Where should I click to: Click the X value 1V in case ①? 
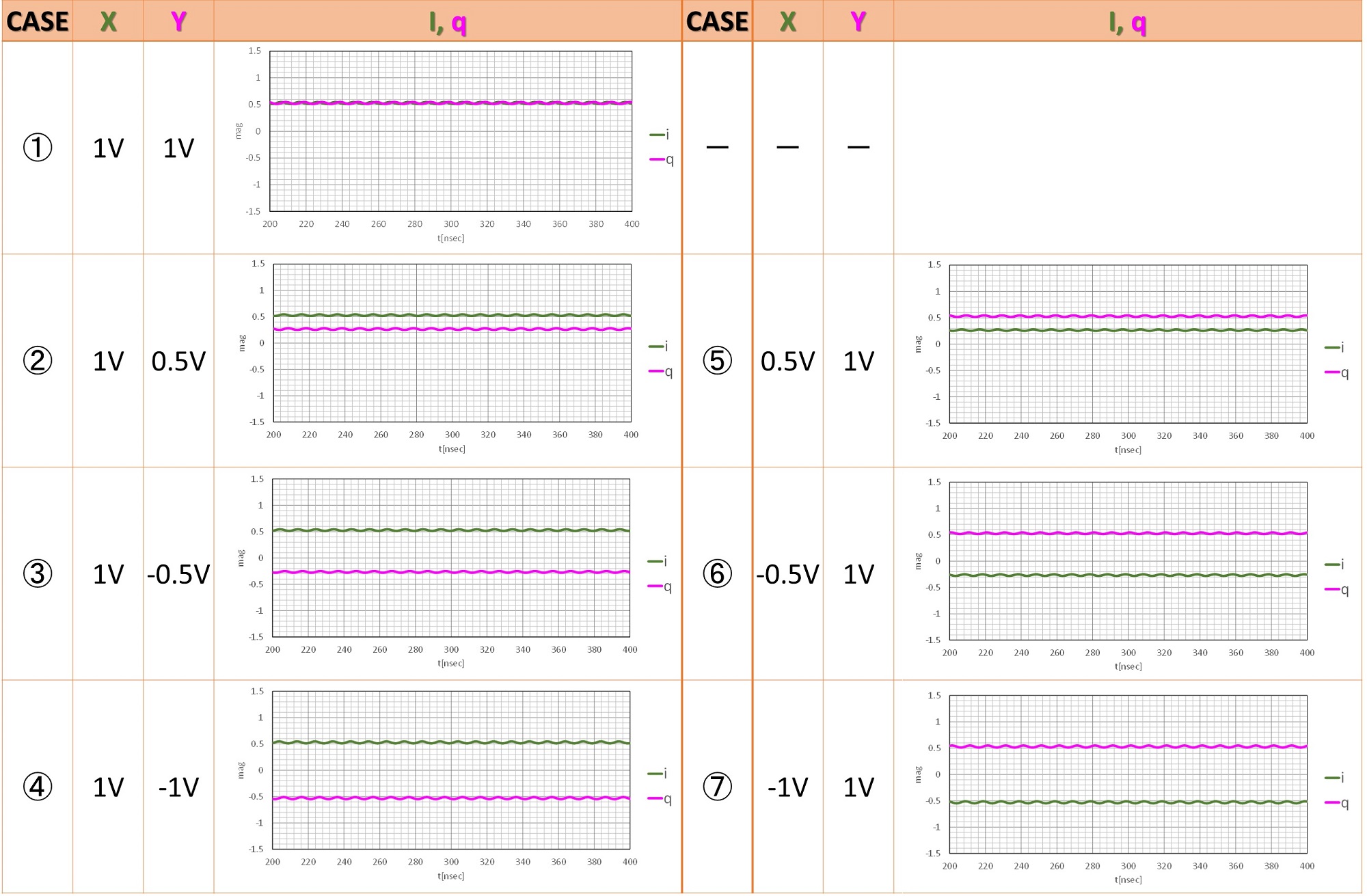coord(108,148)
